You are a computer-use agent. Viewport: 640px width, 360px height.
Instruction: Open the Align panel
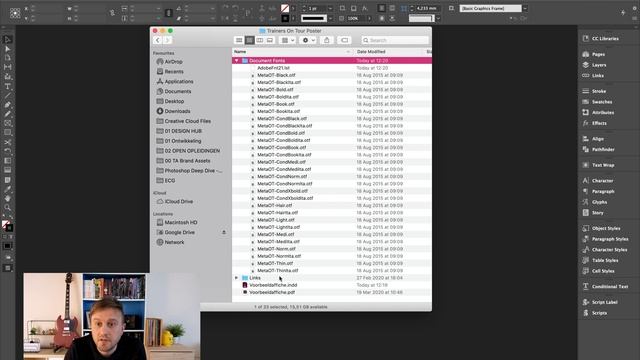(593, 139)
